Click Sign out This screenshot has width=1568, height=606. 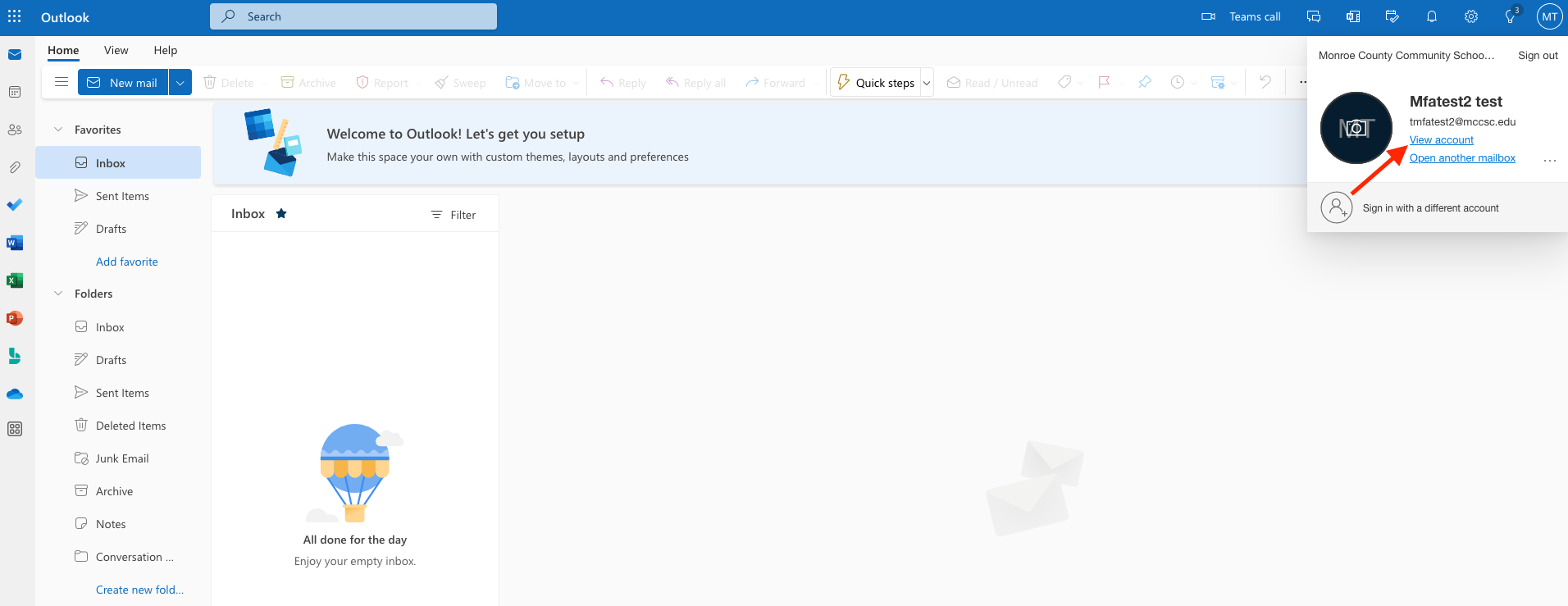(1538, 56)
